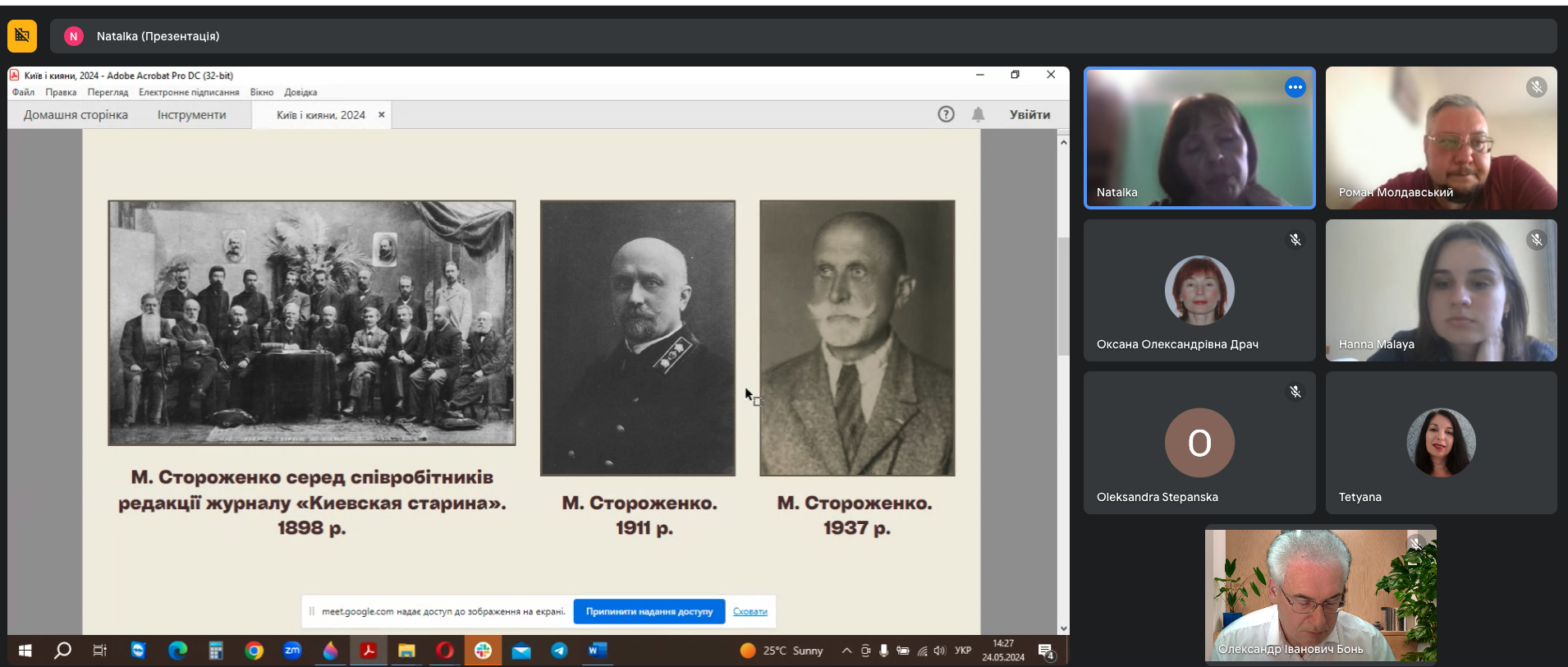The image size is (1568, 667).
Task: Launch Zoom from the taskbar
Action: click(x=292, y=651)
